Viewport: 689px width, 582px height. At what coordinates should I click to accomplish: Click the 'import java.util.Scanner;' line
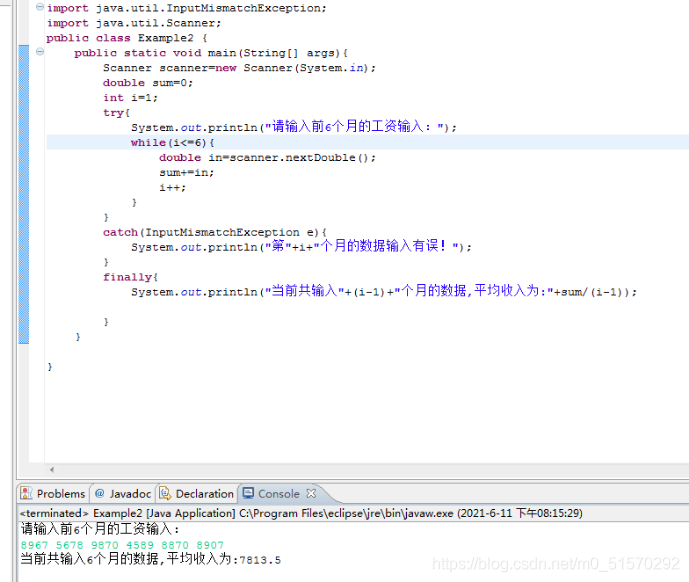click(x=134, y=23)
